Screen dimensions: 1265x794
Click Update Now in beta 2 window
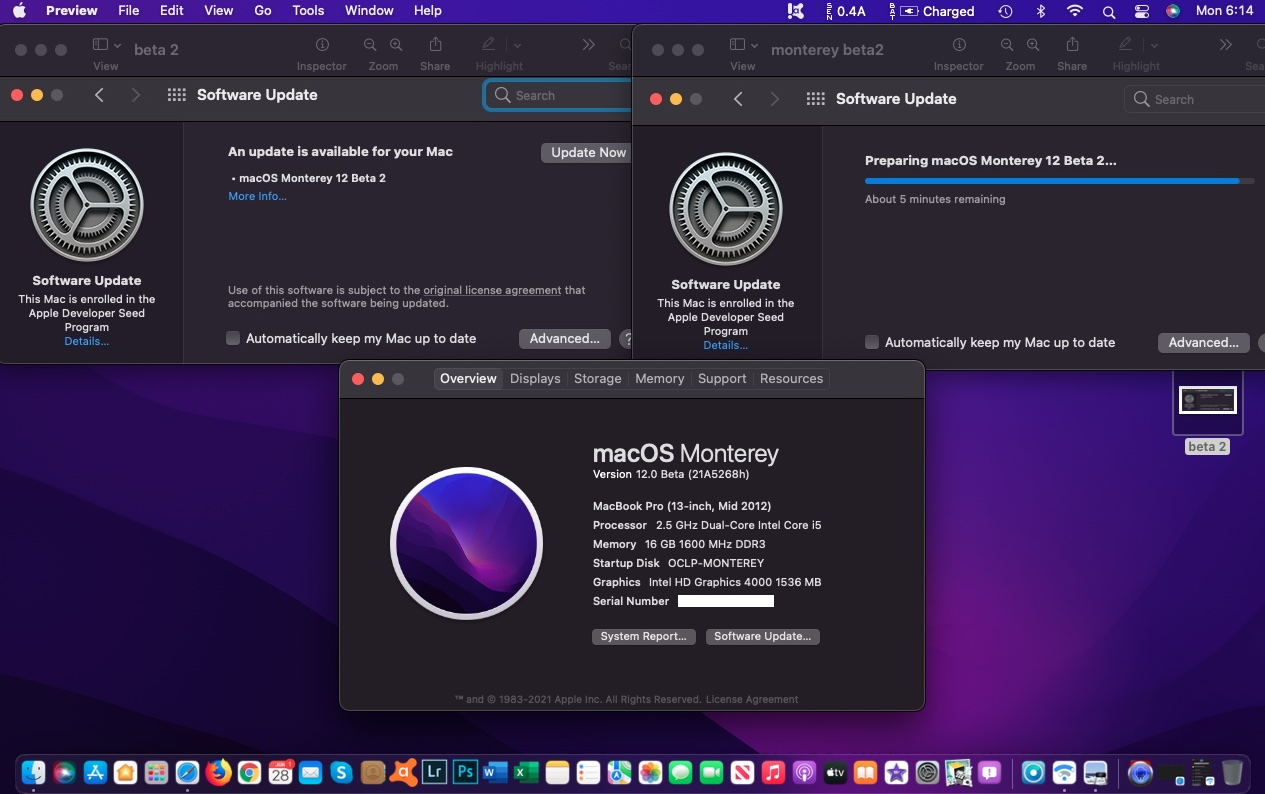coord(588,153)
